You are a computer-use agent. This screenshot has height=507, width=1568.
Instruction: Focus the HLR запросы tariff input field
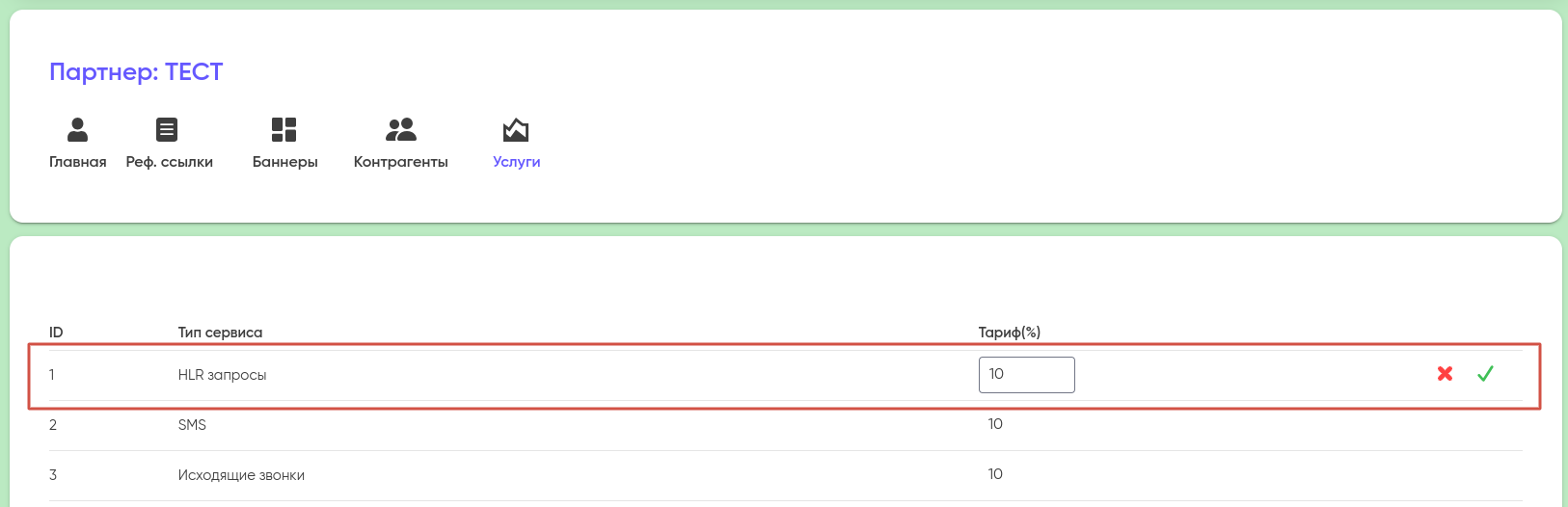click(x=1026, y=375)
